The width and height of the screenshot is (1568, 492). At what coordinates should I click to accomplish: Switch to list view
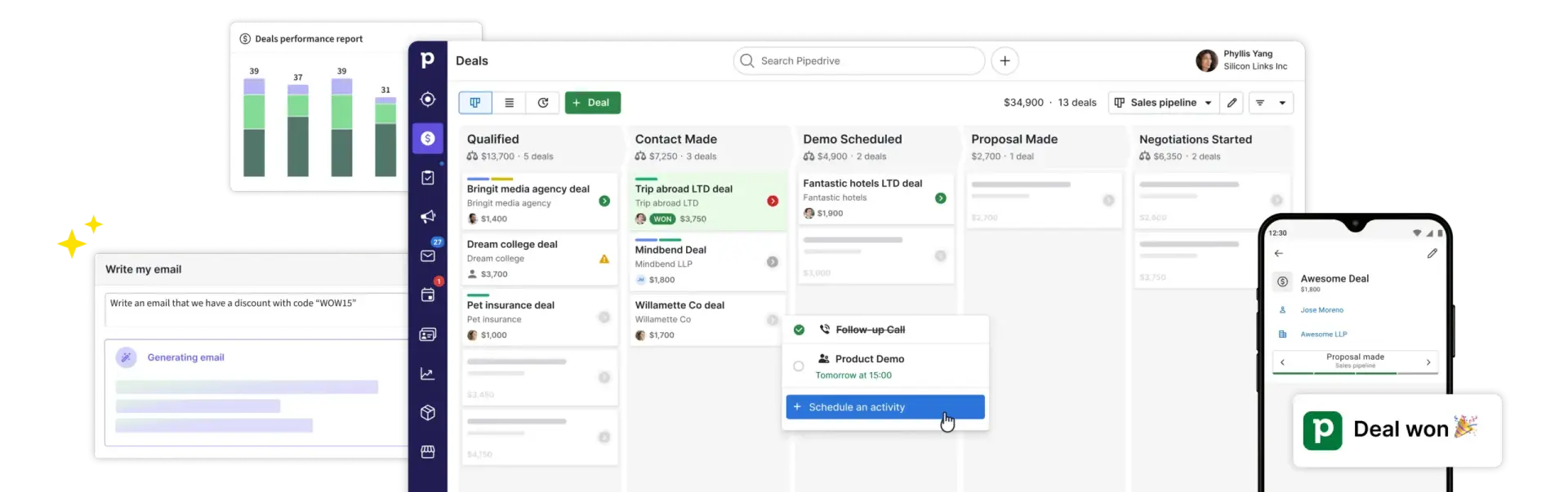(x=509, y=103)
